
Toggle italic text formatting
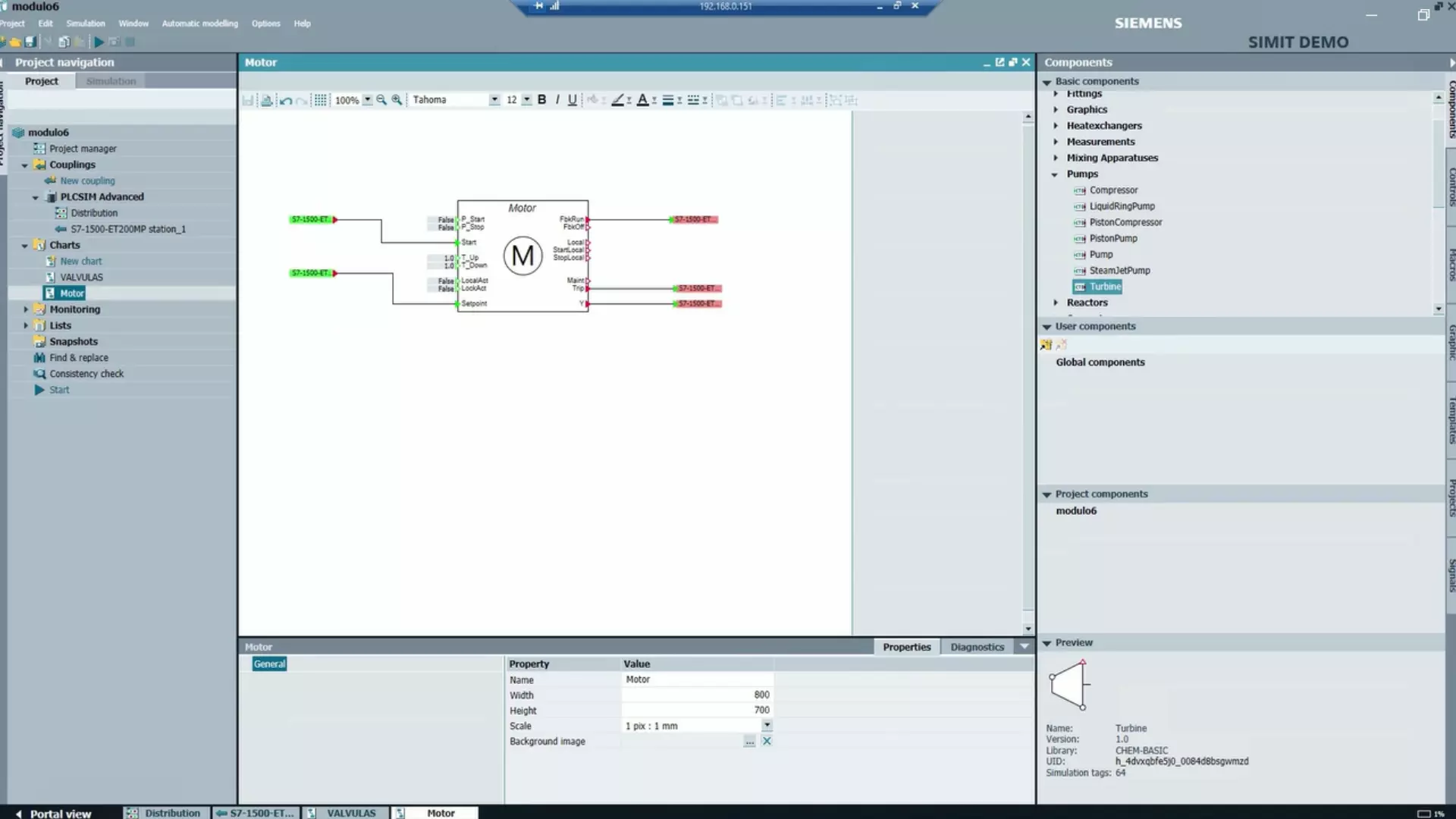click(557, 99)
